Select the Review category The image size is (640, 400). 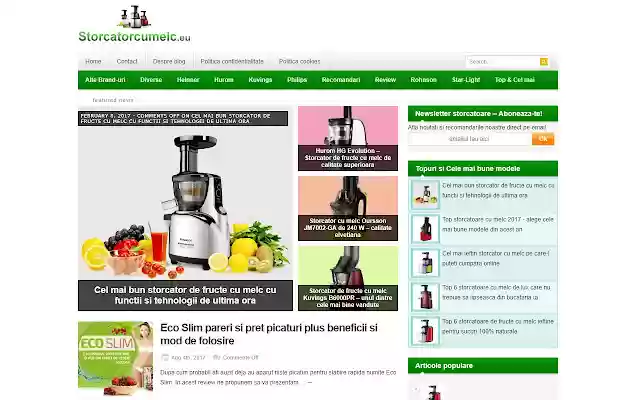385,80
